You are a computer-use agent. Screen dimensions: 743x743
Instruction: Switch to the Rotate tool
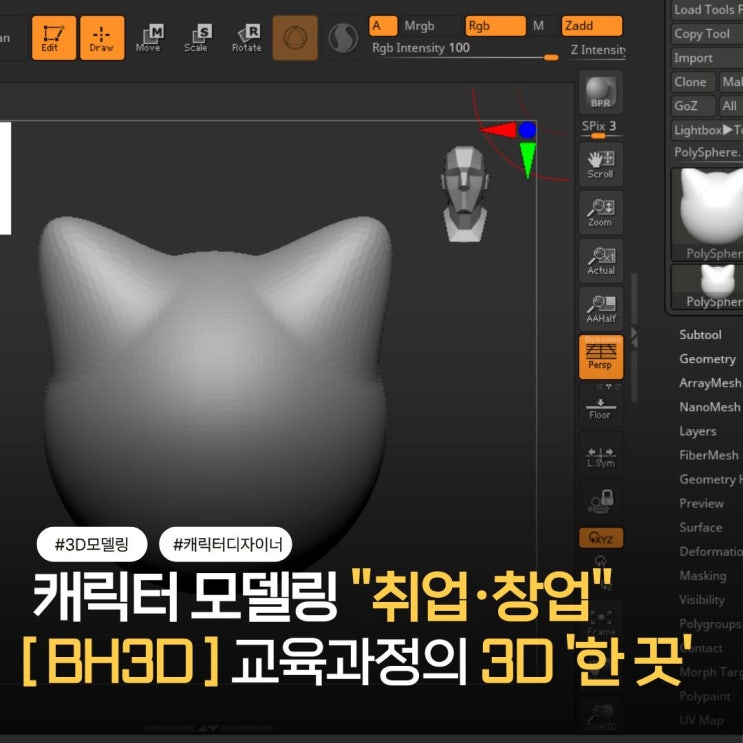click(247, 38)
